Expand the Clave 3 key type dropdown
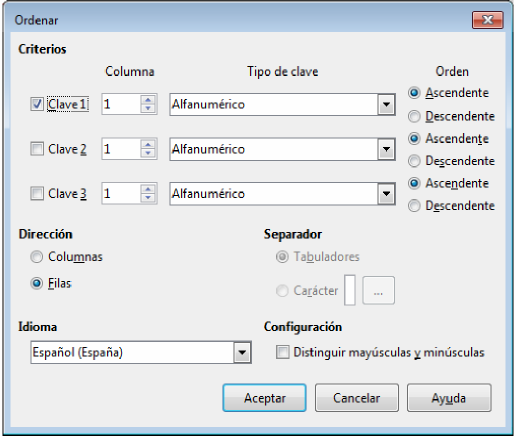Viewport: 516px width, 436px height. (x=386, y=194)
